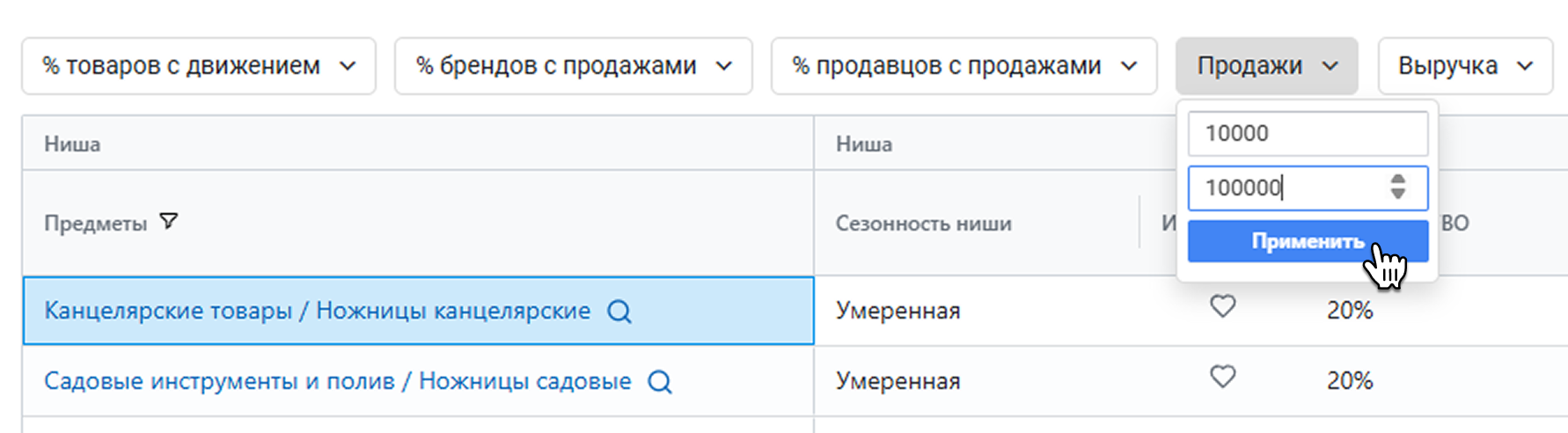Toggle the favorite heart in Ножницы садовые row
The height and width of the screenshot is (433, 1568).
[1222, 377]
